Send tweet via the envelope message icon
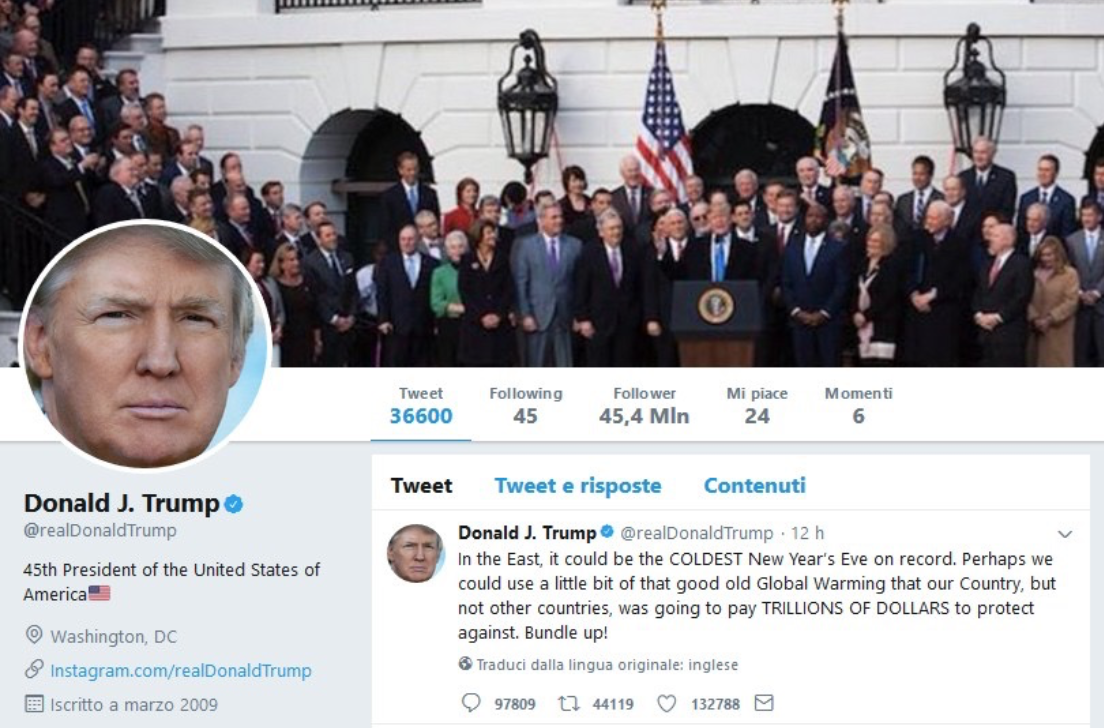This screenshot has width=1104, height=728. pos(764,703)
